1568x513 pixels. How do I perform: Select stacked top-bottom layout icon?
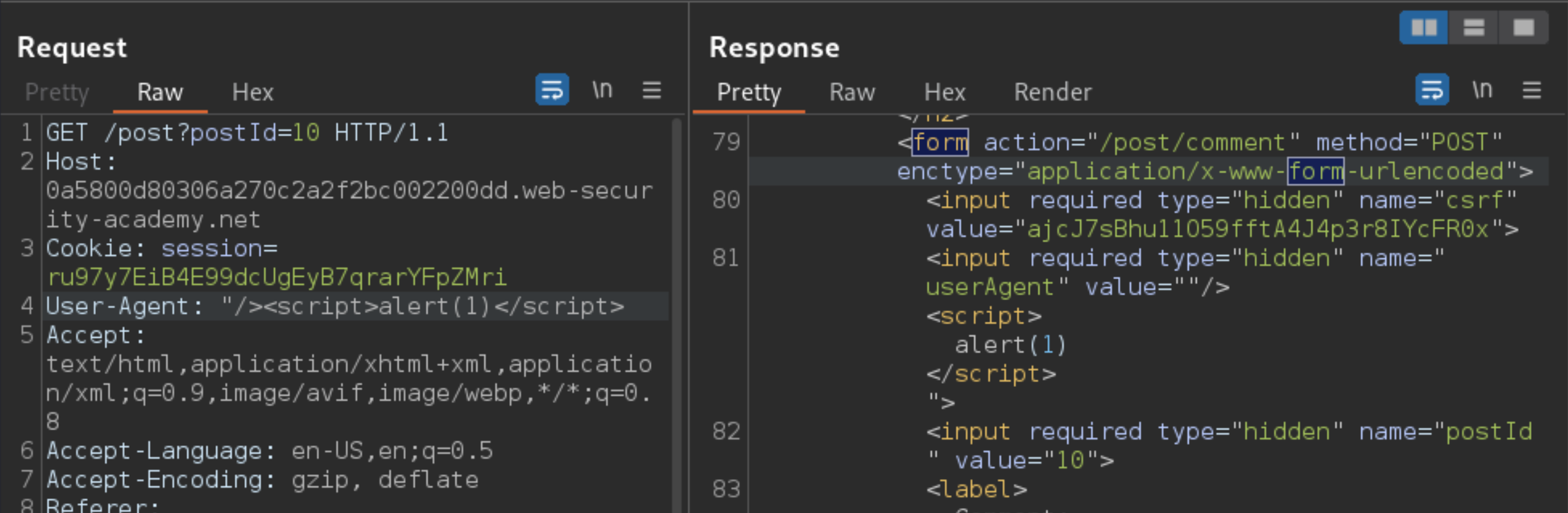[1474, 28]
